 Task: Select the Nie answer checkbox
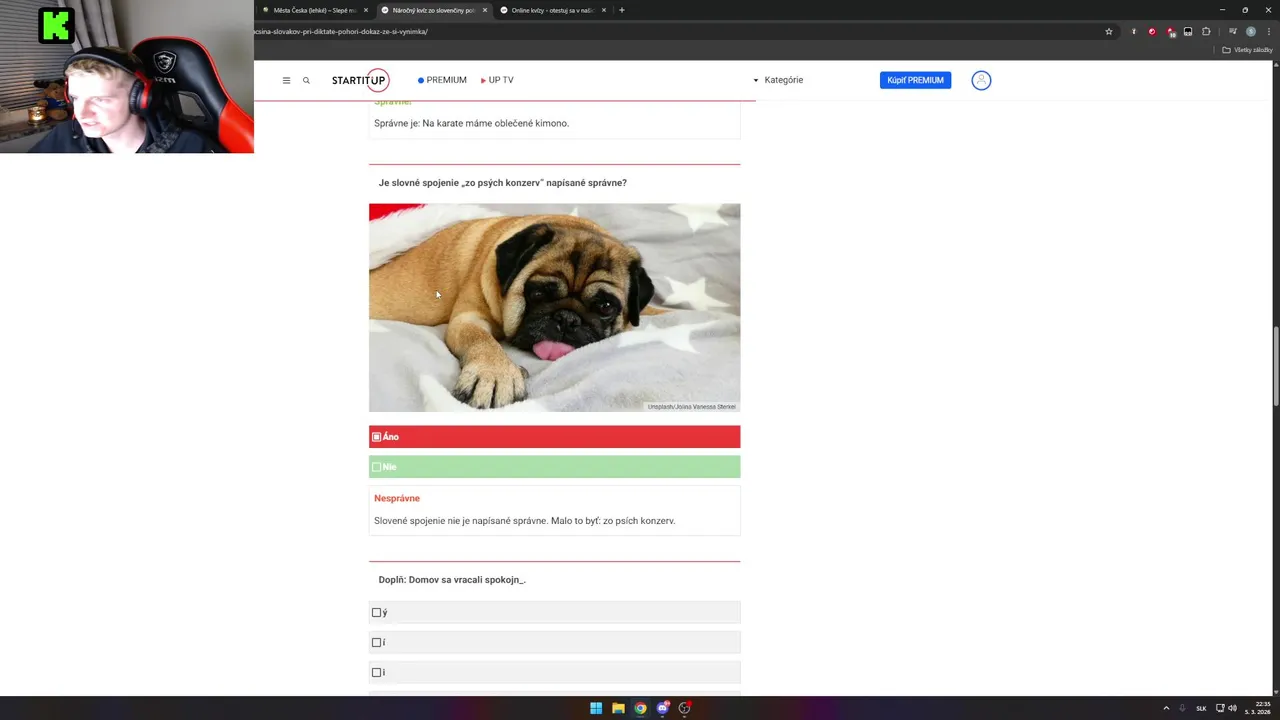click(x=377, y=467)
